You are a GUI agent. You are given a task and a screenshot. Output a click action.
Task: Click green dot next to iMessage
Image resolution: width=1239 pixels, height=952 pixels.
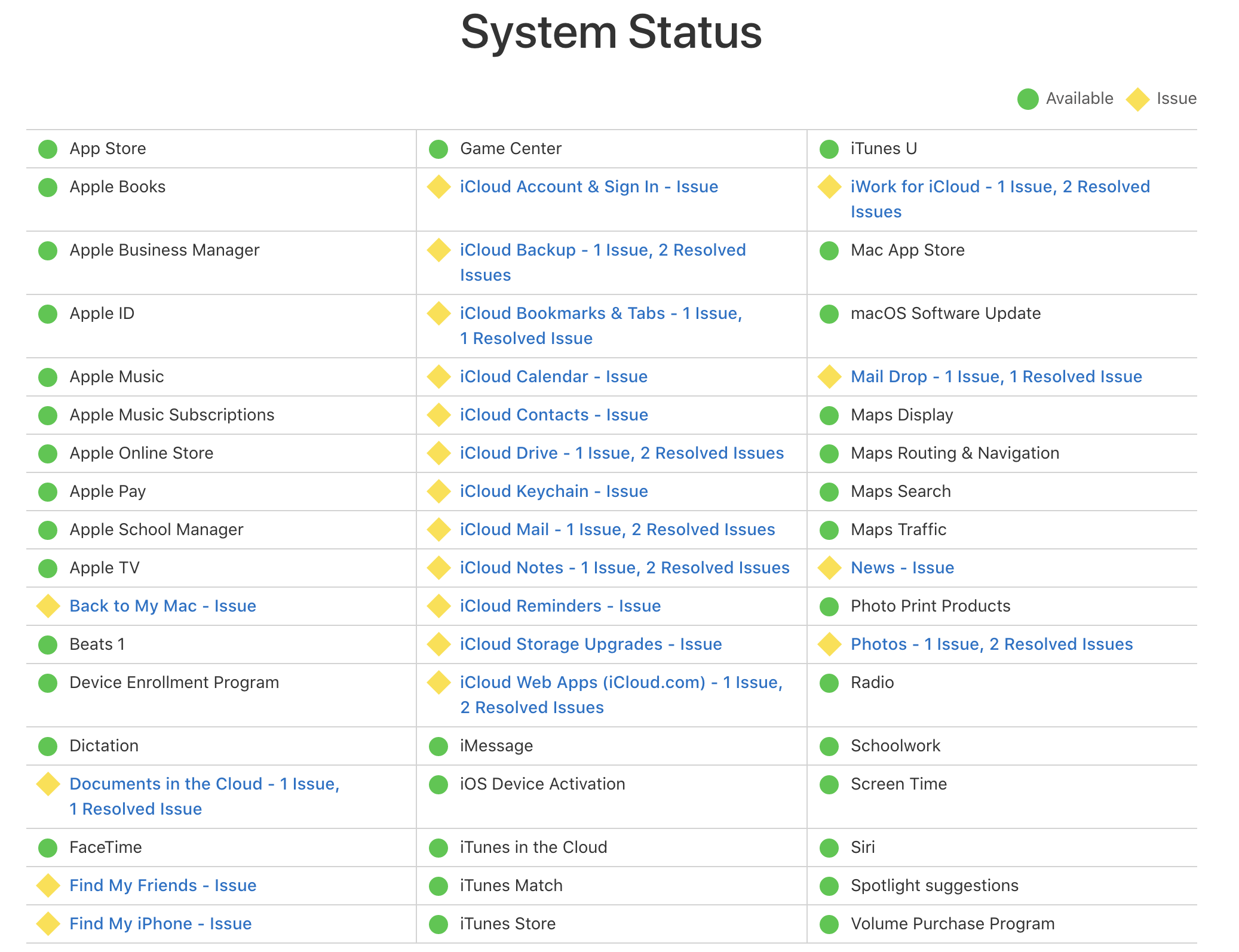(x=438, y=747)
